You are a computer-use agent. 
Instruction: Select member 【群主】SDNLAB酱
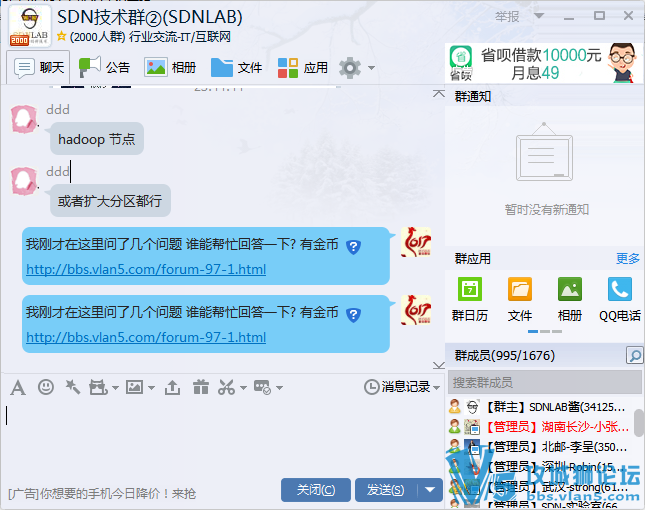point(540,407)
